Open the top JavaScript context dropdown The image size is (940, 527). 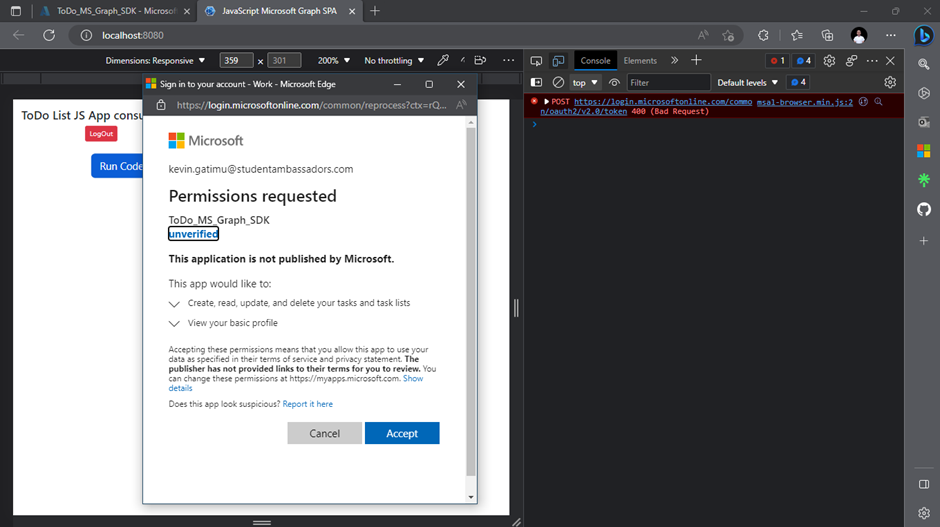(x=585, y=82)
